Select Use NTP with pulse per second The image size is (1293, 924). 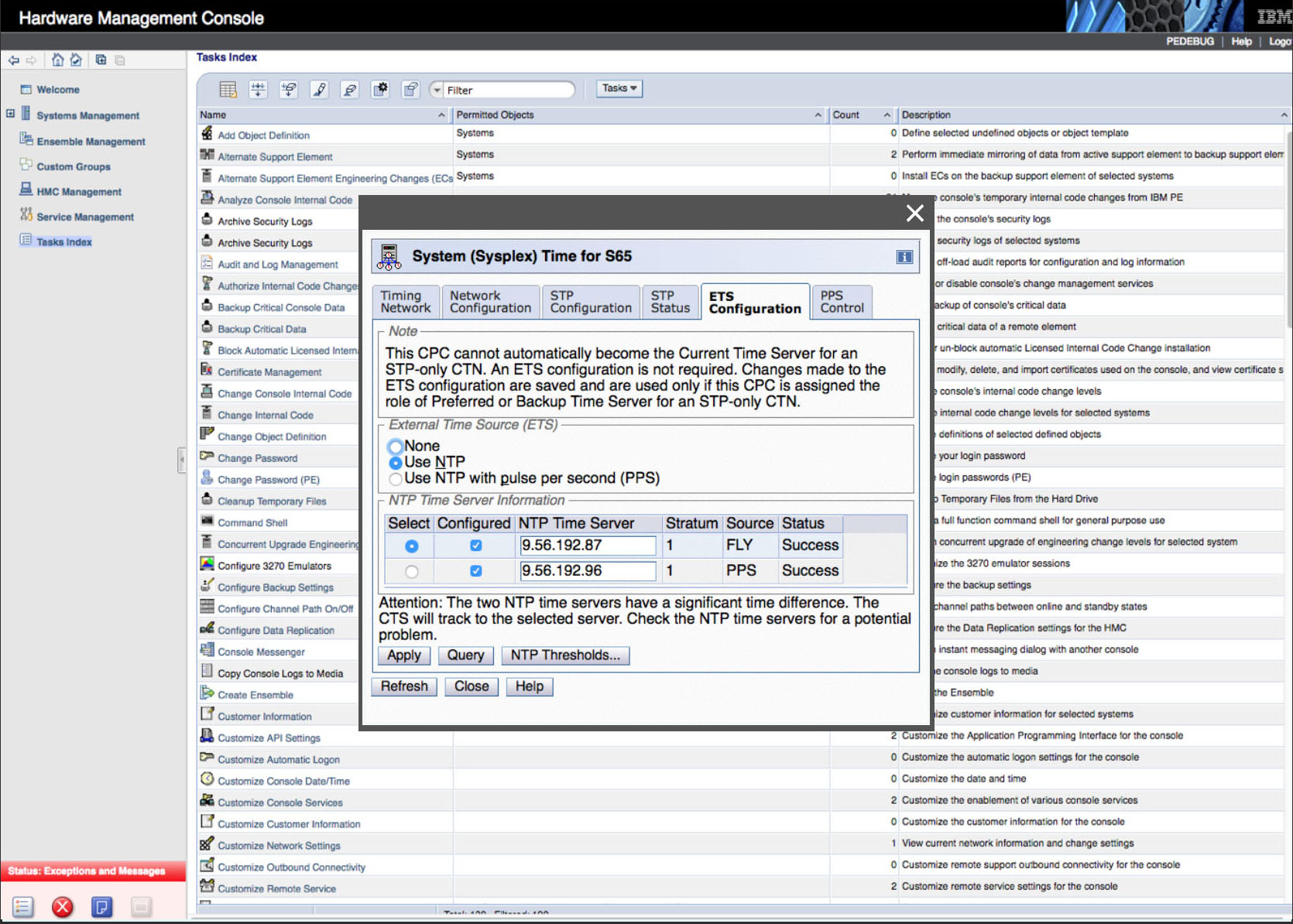(x=396, y=479)
